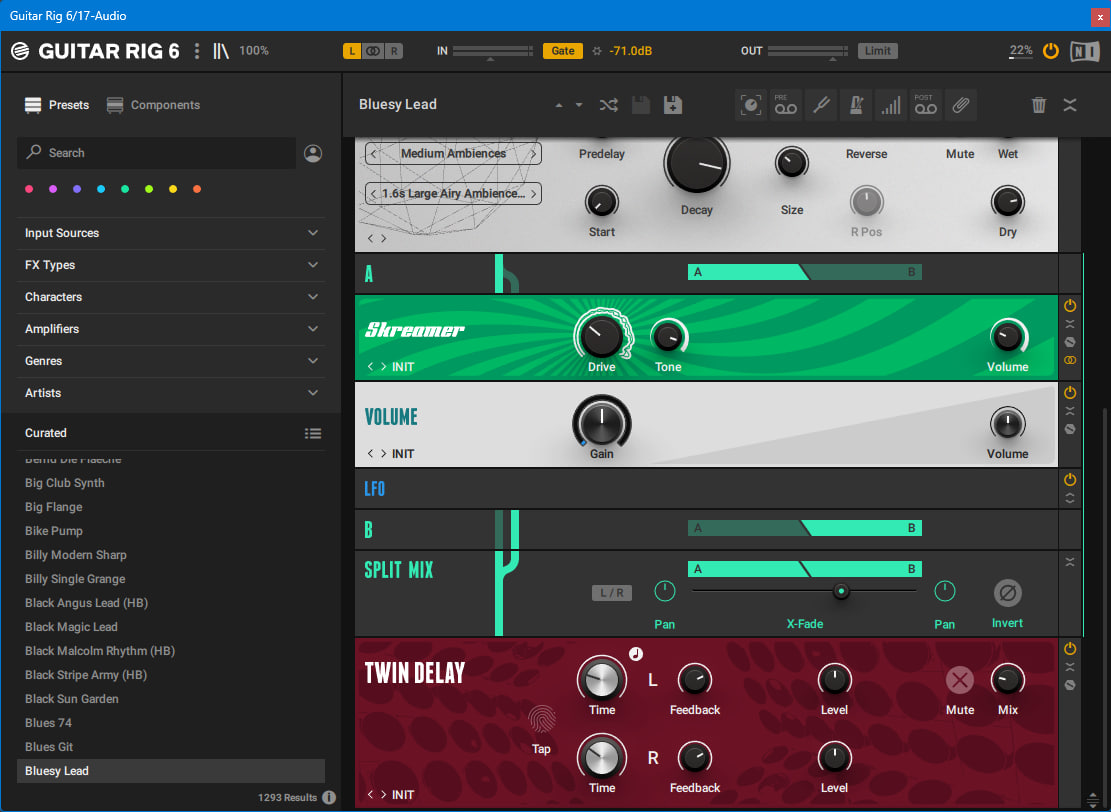Select the Blues 74 preset
Image resolution: width=1111 pixels, height=812 pixels.
171,723
